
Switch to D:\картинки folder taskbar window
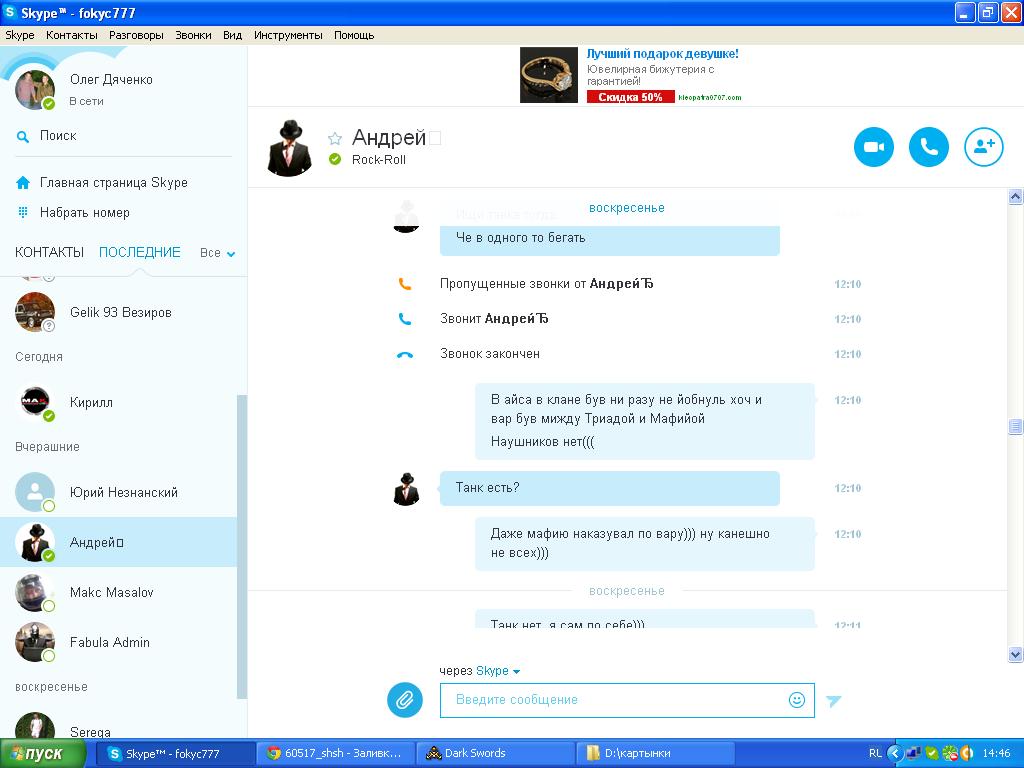[x=655, y=754]
